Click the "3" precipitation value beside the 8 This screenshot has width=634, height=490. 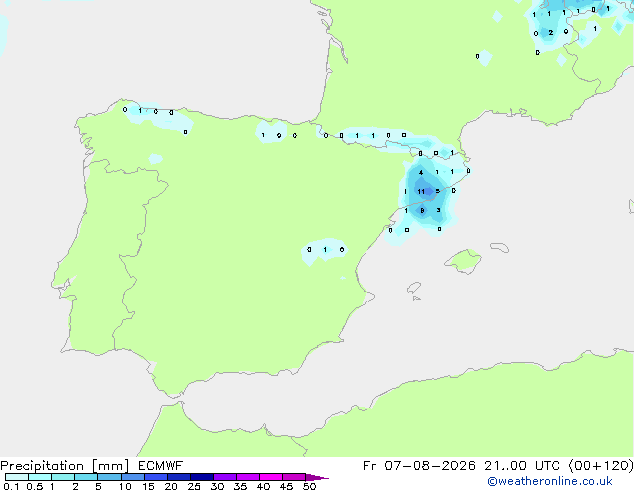click(439, 210)
